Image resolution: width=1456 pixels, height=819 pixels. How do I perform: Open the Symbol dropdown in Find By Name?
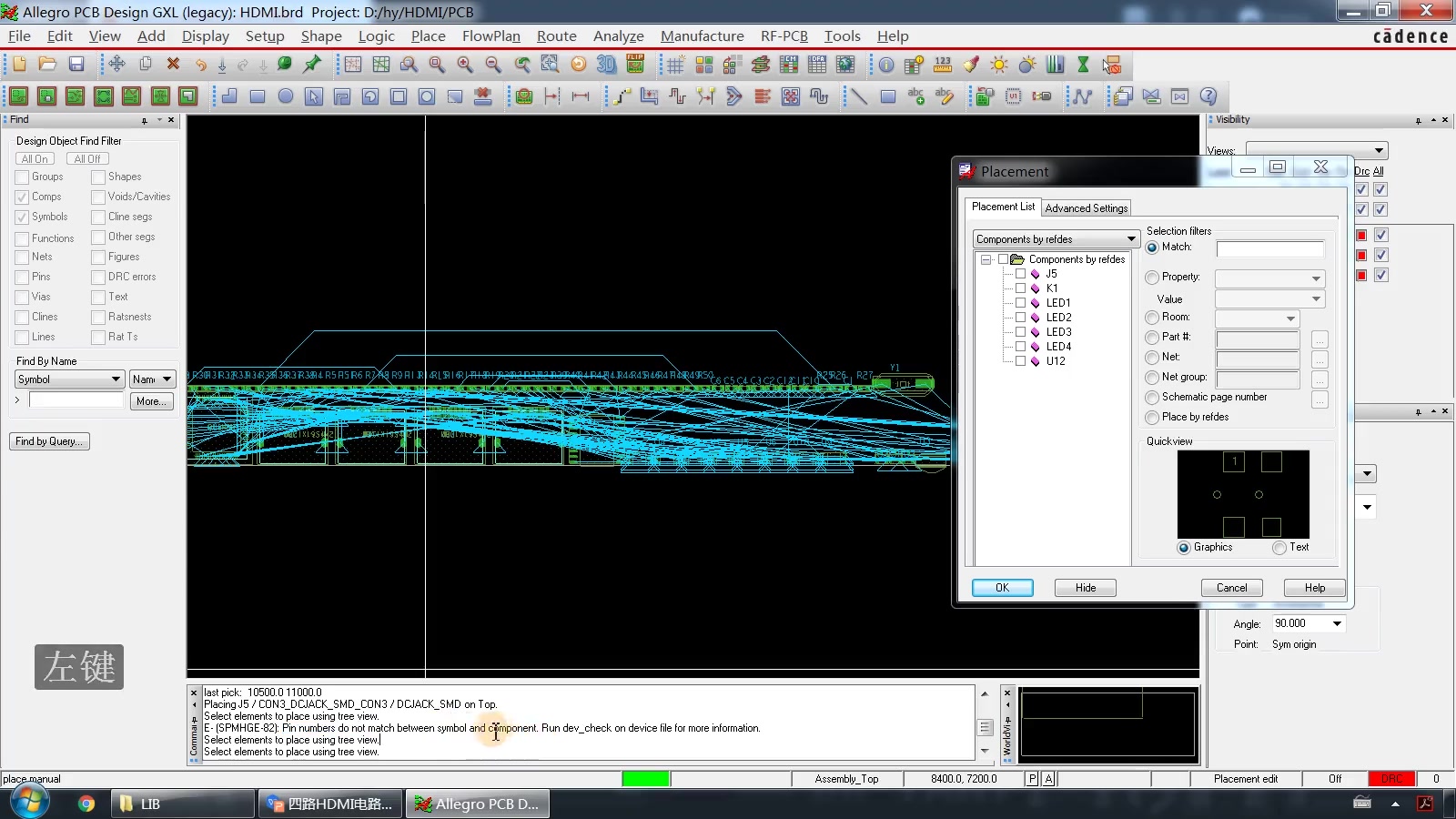[x=116, y=379]
